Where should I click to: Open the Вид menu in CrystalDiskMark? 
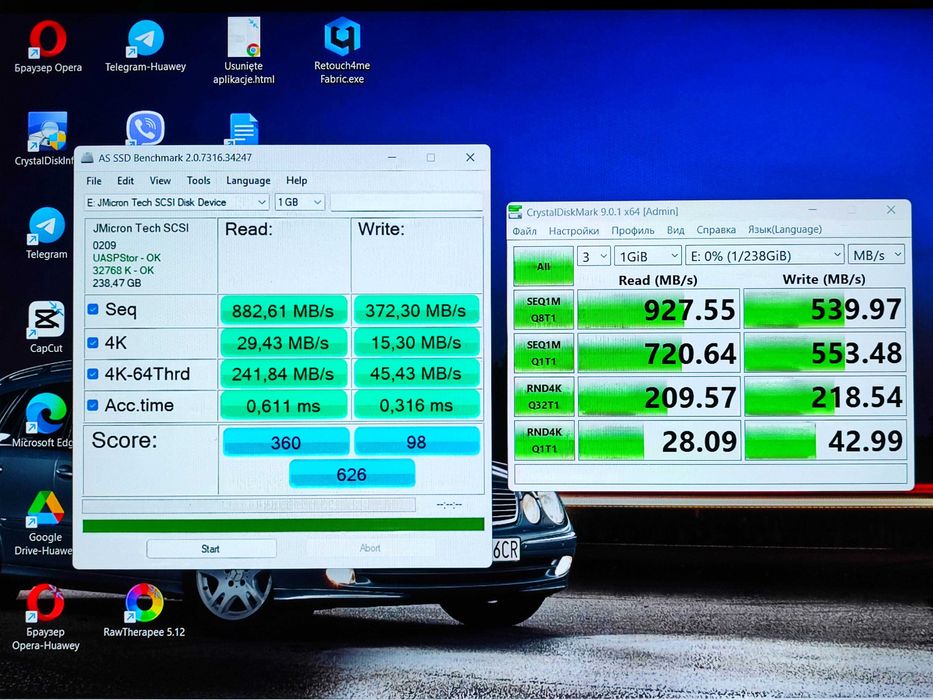click(675, 230)
